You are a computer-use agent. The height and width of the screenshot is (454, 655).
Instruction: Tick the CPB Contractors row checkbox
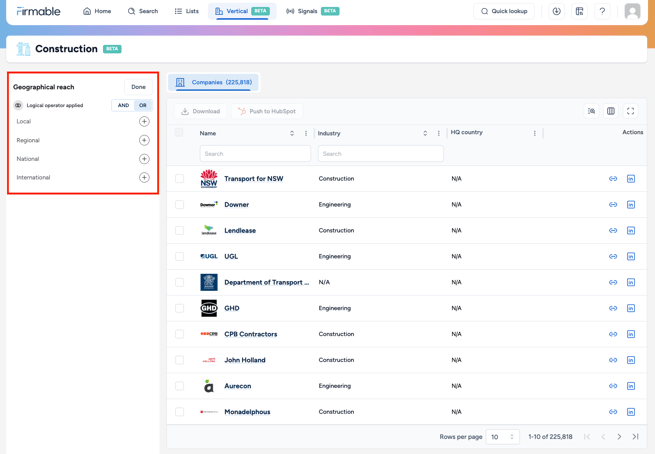point(180,334)
